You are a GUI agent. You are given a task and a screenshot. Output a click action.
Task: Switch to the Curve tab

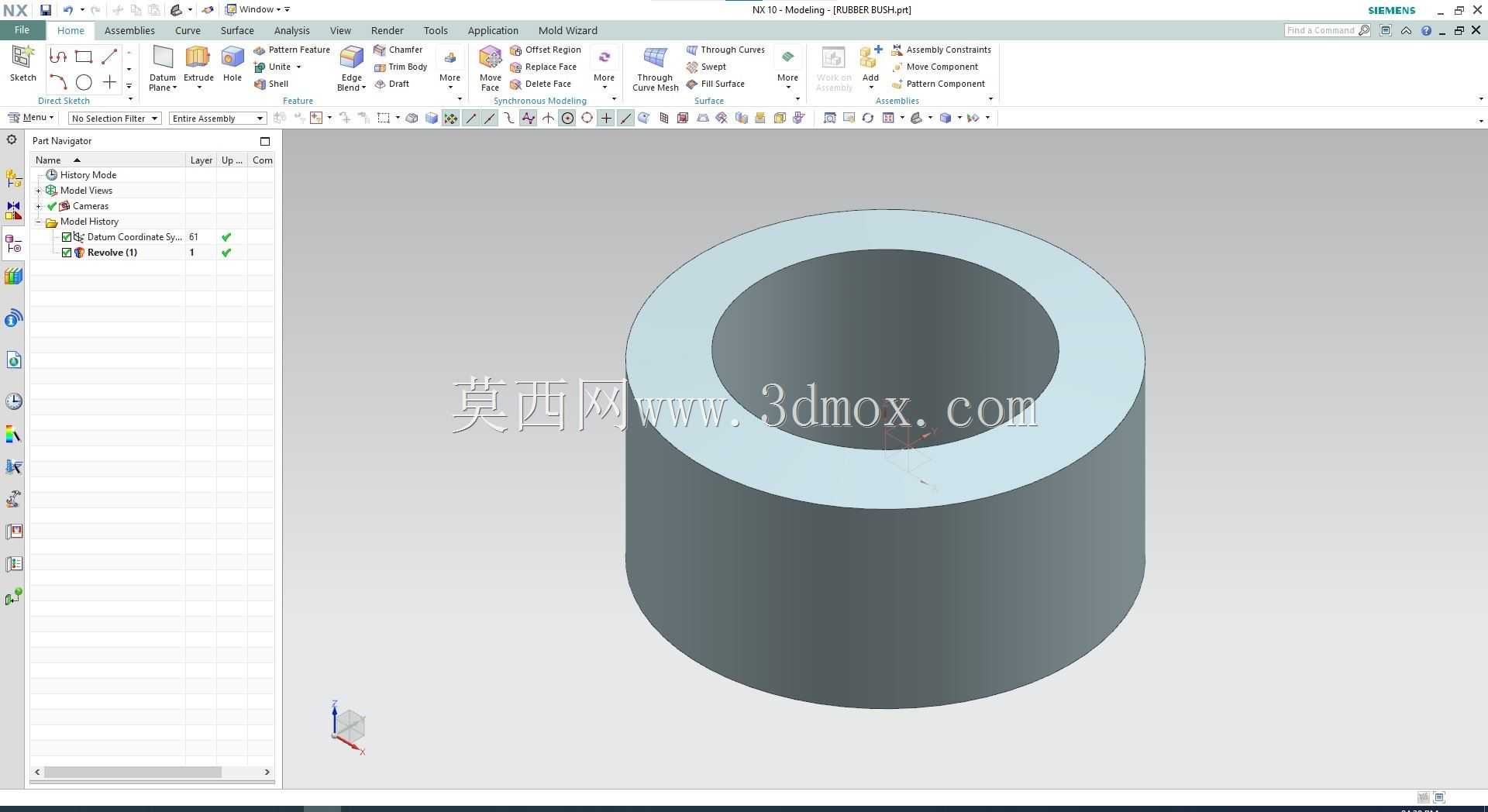click(x=188, y=31)
